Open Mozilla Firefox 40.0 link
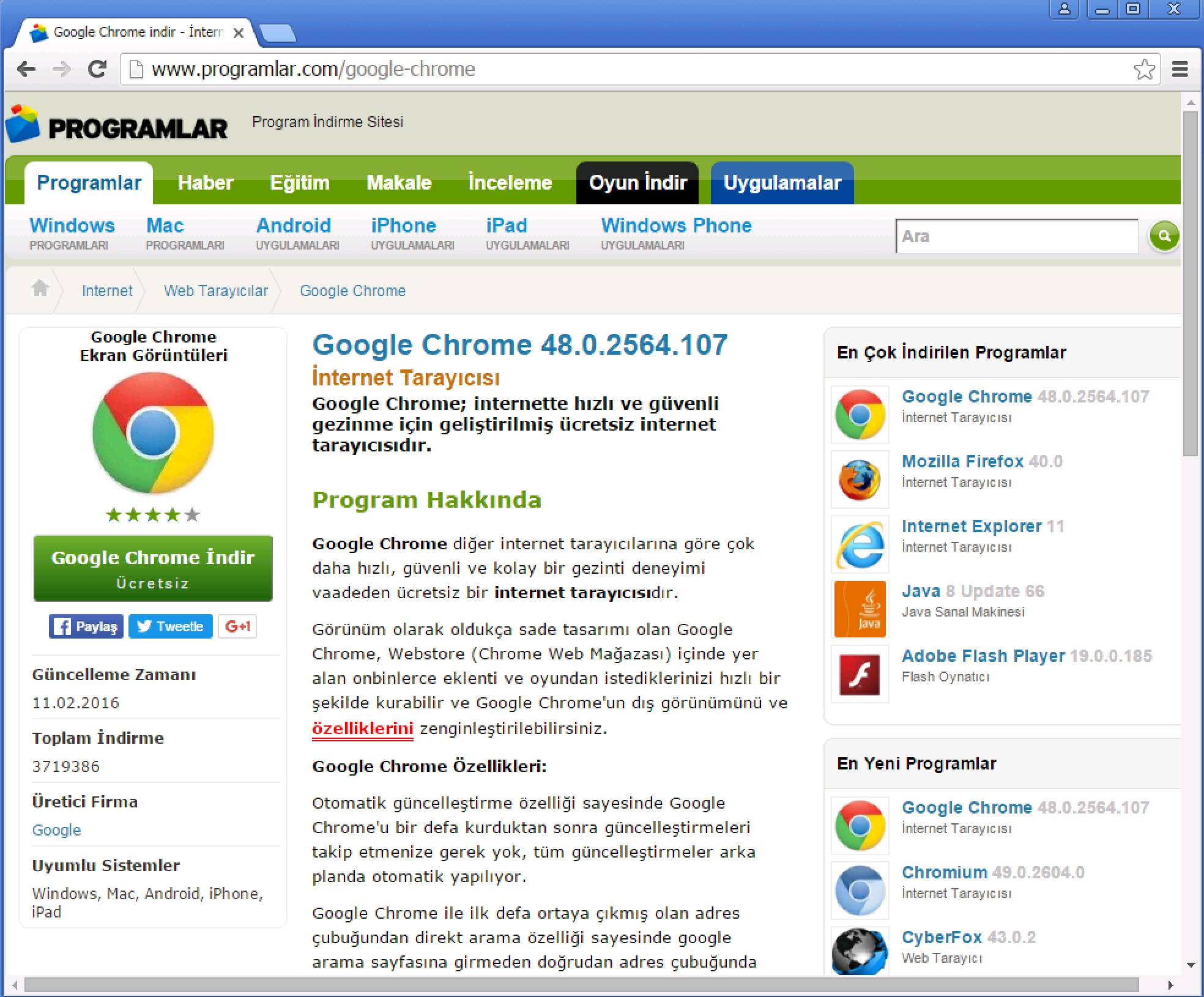Screen dimensions: 1204x997 pos(982,461)
